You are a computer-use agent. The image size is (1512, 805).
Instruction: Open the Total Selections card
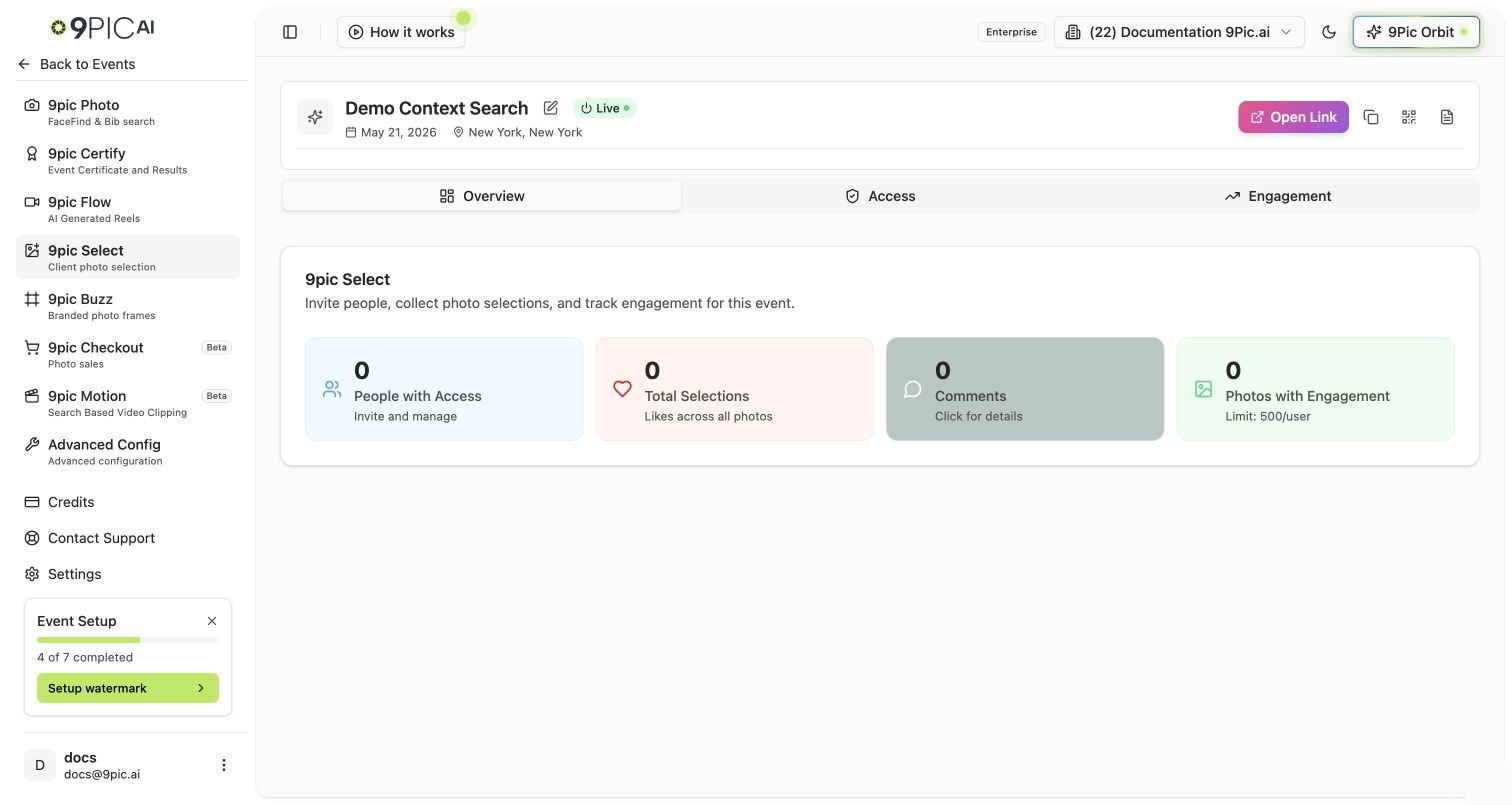[x=735, y=389]
